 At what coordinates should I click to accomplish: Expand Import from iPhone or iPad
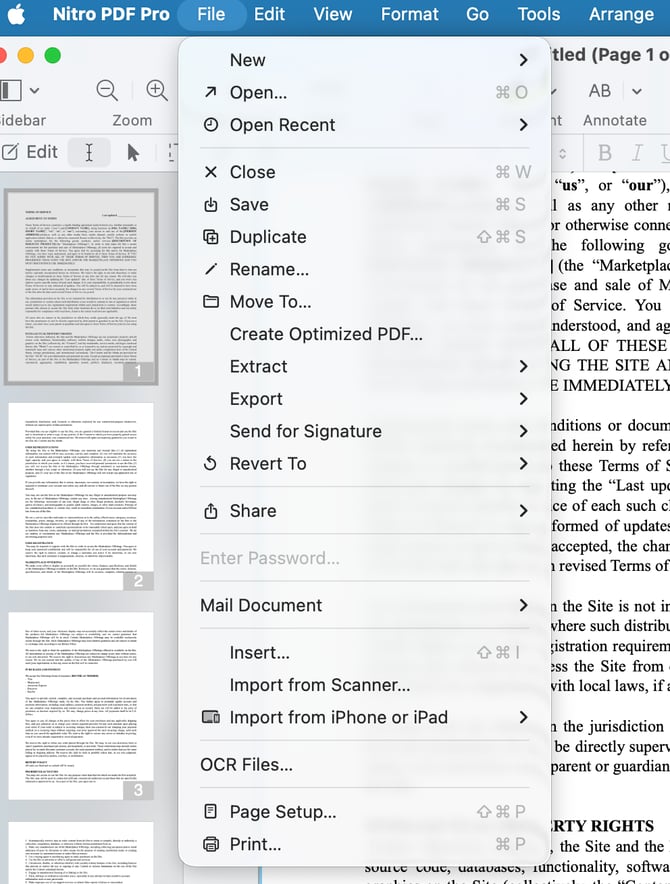click(364, 717)
